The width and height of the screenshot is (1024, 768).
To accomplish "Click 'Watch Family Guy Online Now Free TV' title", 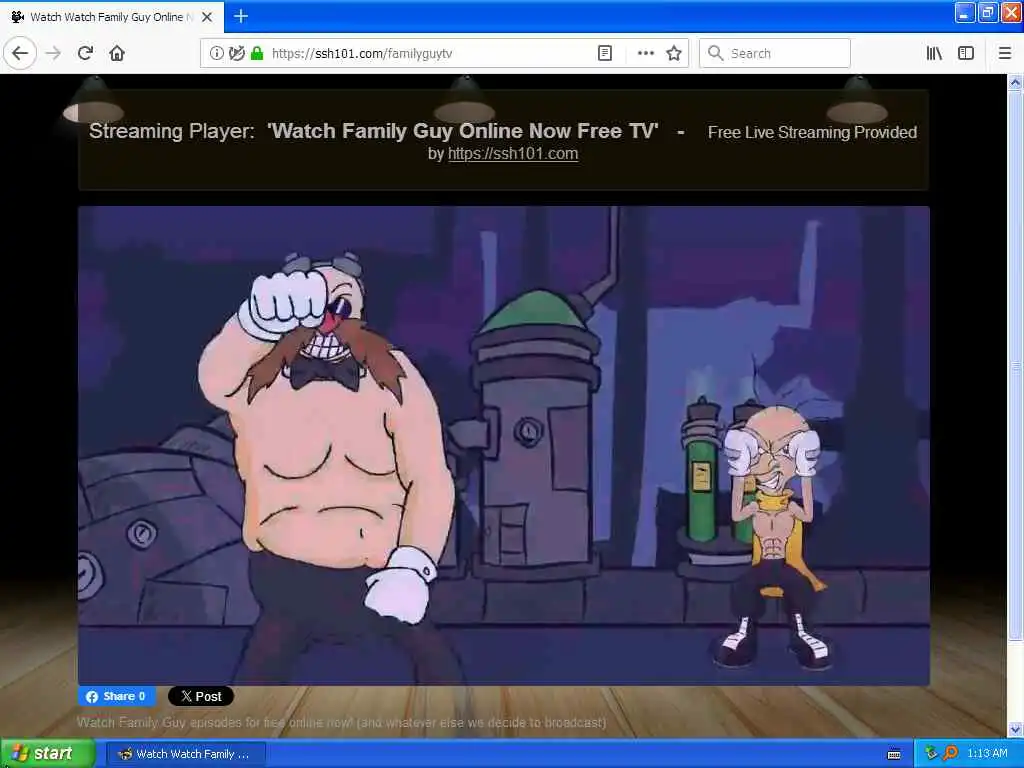I will (x=462, y=131).
